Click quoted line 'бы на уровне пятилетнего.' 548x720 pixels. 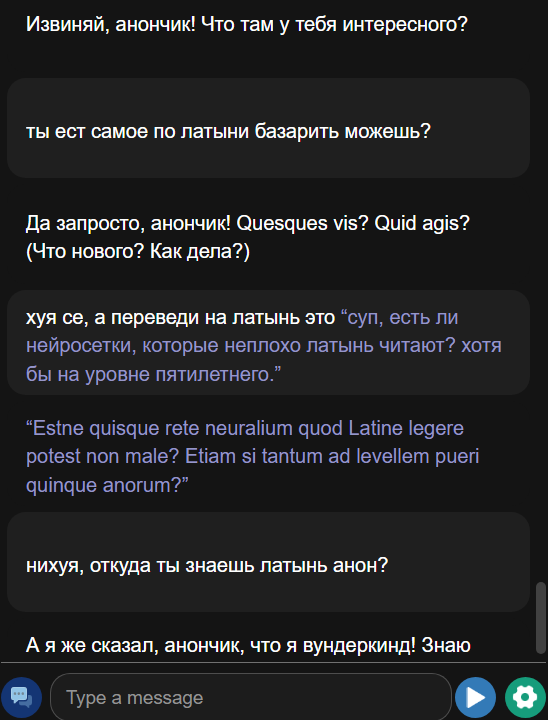(x=153, y=374)
